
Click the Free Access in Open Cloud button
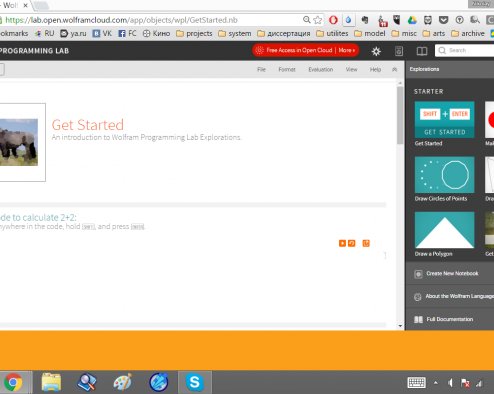[x=306, y=50]
